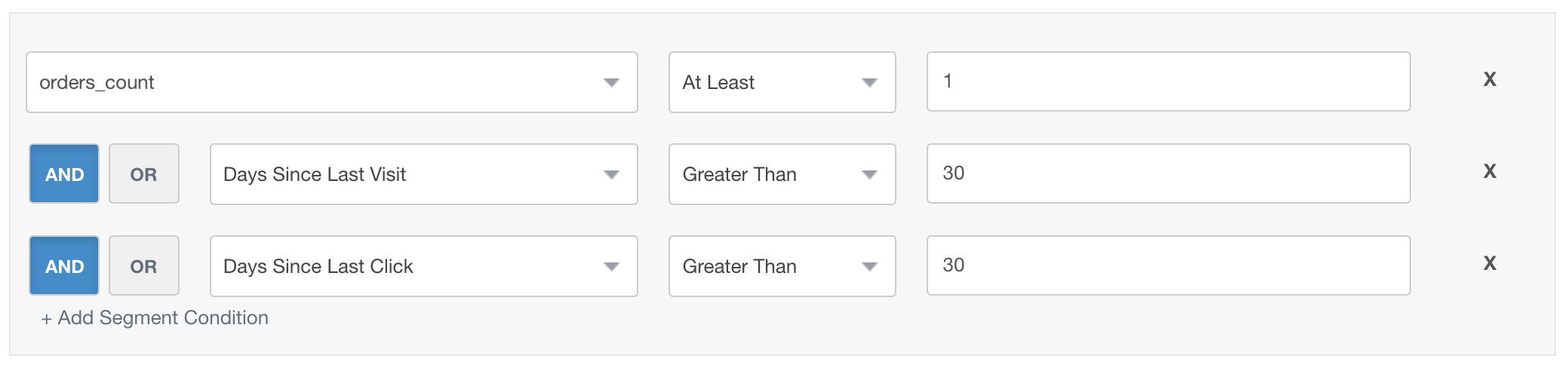
Task: Click the Last Visit value field with 30
Action: (1167, 173)
